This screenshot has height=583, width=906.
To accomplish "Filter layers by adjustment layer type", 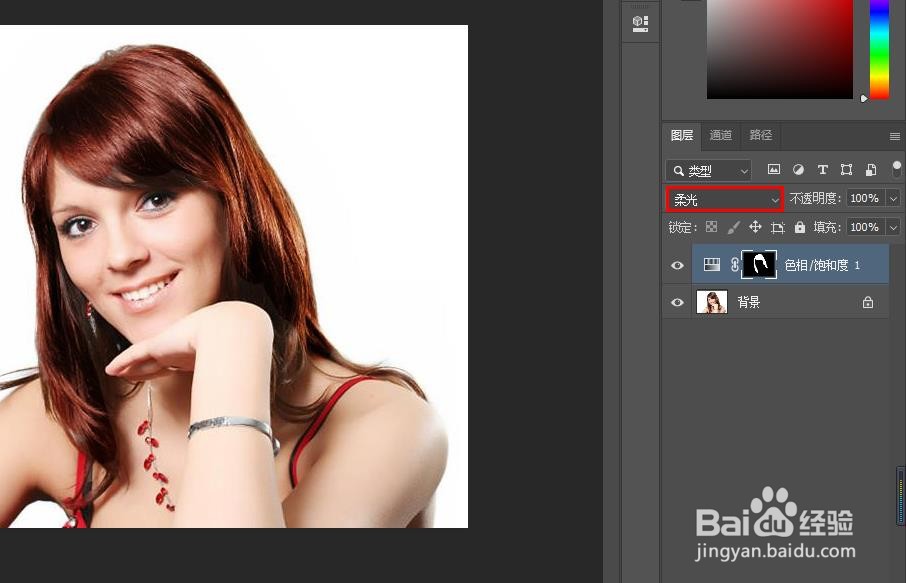I will 798,169.
